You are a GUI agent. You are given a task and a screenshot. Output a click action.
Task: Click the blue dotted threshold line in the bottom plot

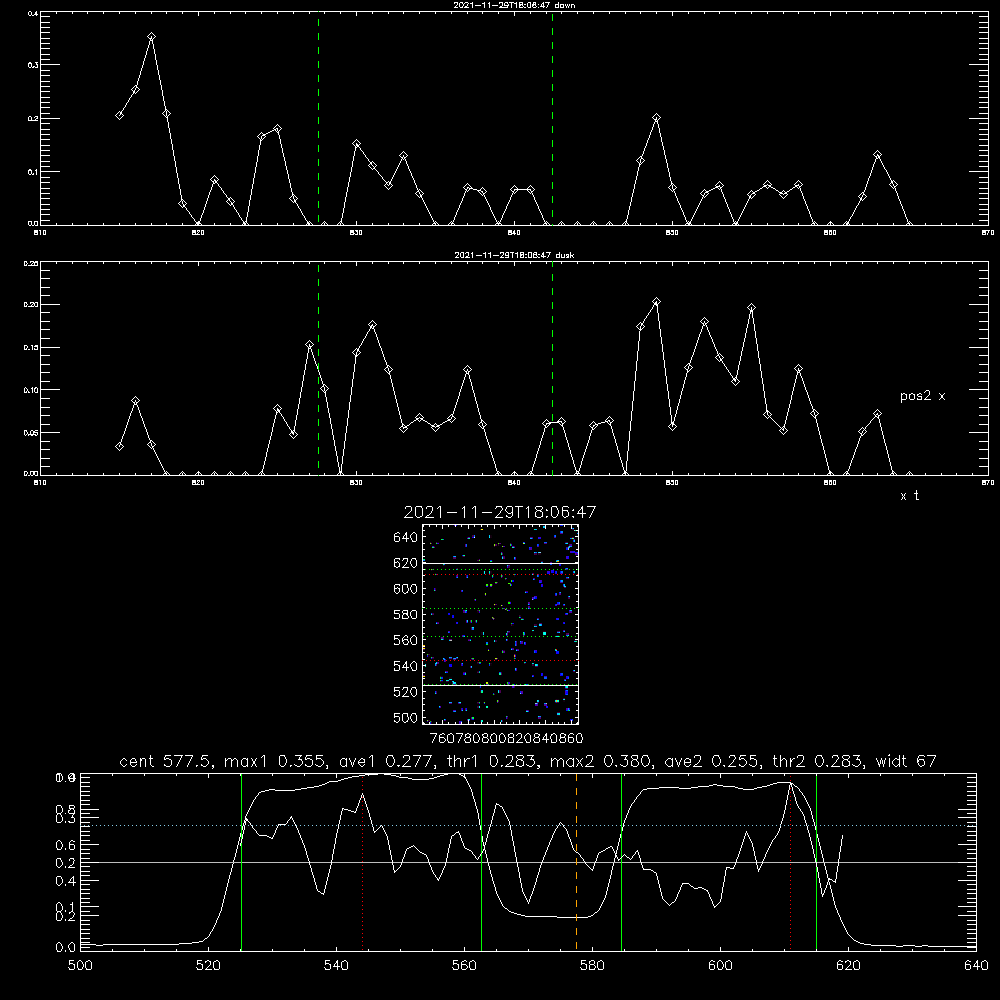tap(528, 825)
